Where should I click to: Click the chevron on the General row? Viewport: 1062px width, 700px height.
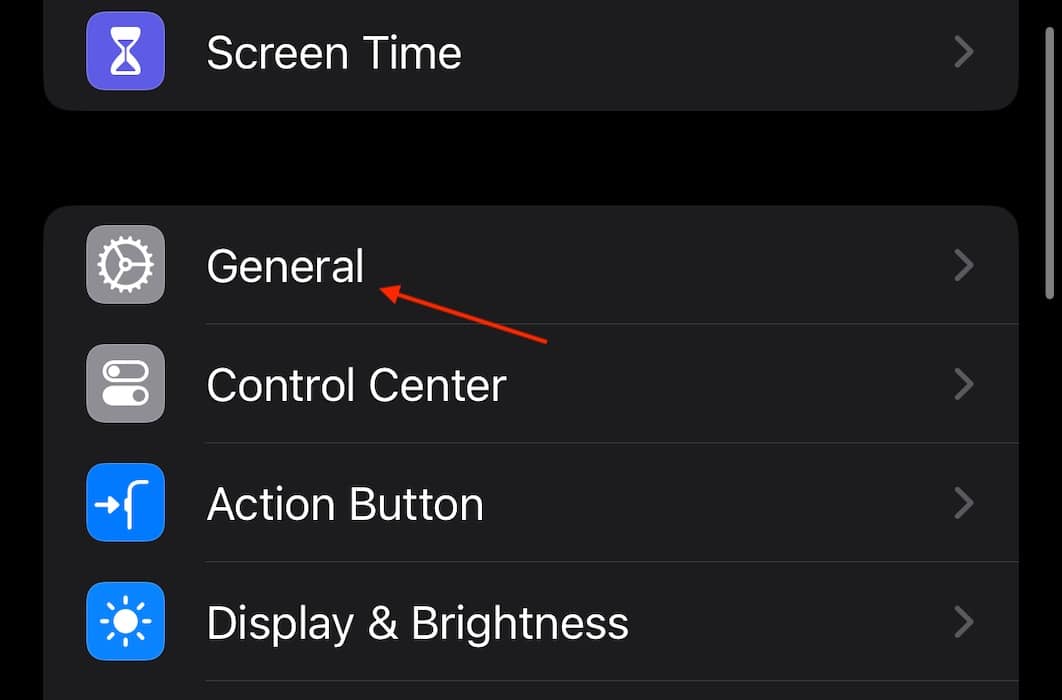(x=963, y=265)
